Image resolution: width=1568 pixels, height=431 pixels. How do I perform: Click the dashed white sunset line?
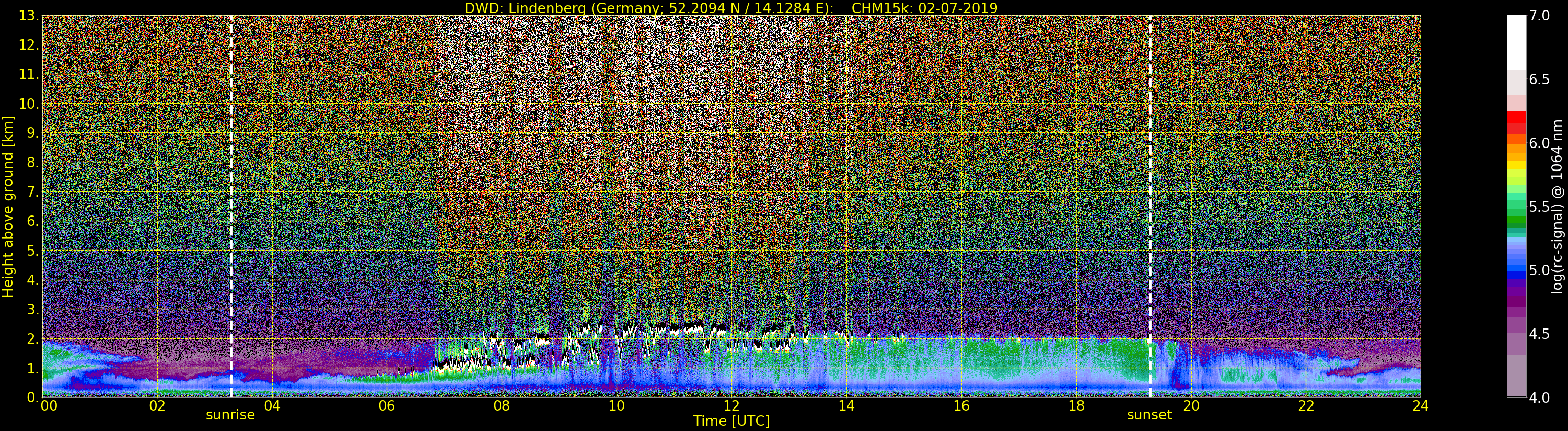[x=1150, y=206]
